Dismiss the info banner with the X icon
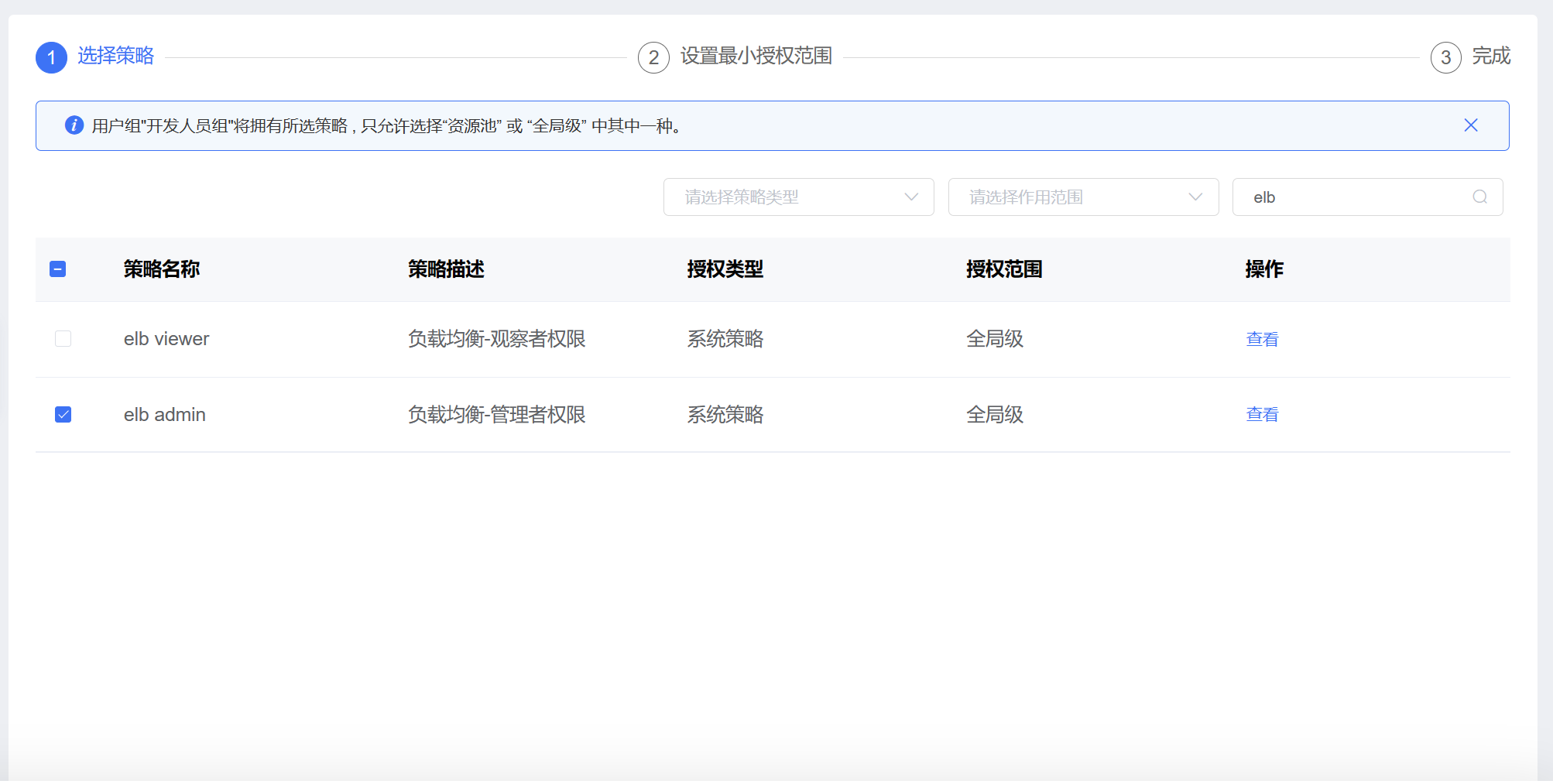The image size is (1553, 784). pos(1471,125)
